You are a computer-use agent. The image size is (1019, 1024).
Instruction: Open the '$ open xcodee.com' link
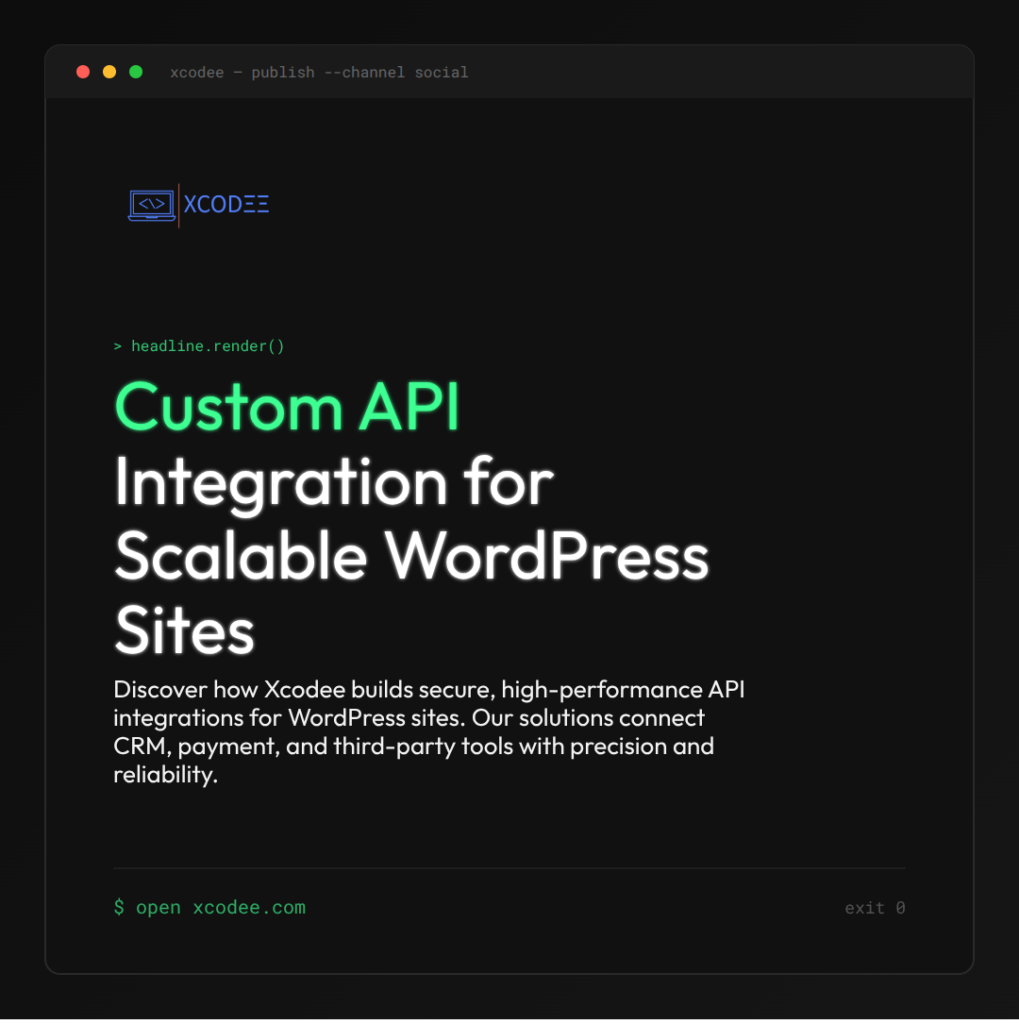(210, 907)
